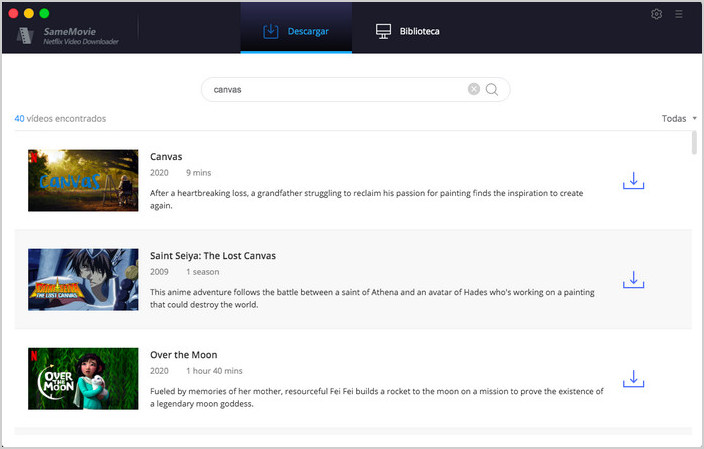This screenshot has width=704, height=449.
Task: Click the title "Over the Moon"
Action: tap(184, 355)
